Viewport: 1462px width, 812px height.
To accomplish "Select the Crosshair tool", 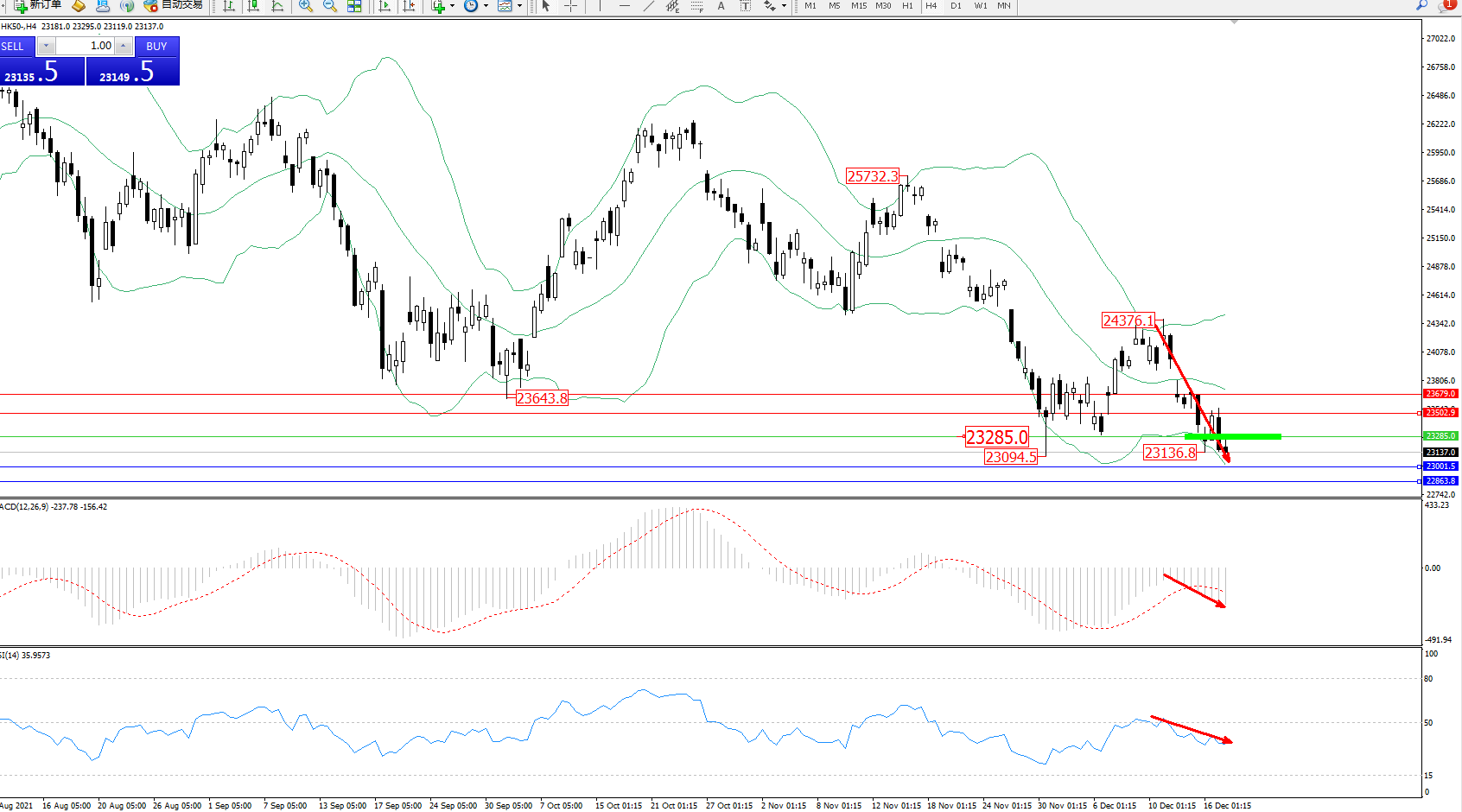I will (x=571, y=6).
